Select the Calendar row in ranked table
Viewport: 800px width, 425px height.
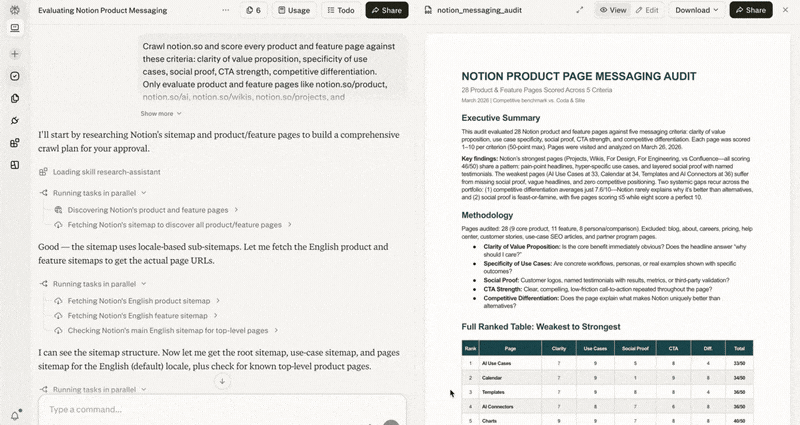coord(607,378)
